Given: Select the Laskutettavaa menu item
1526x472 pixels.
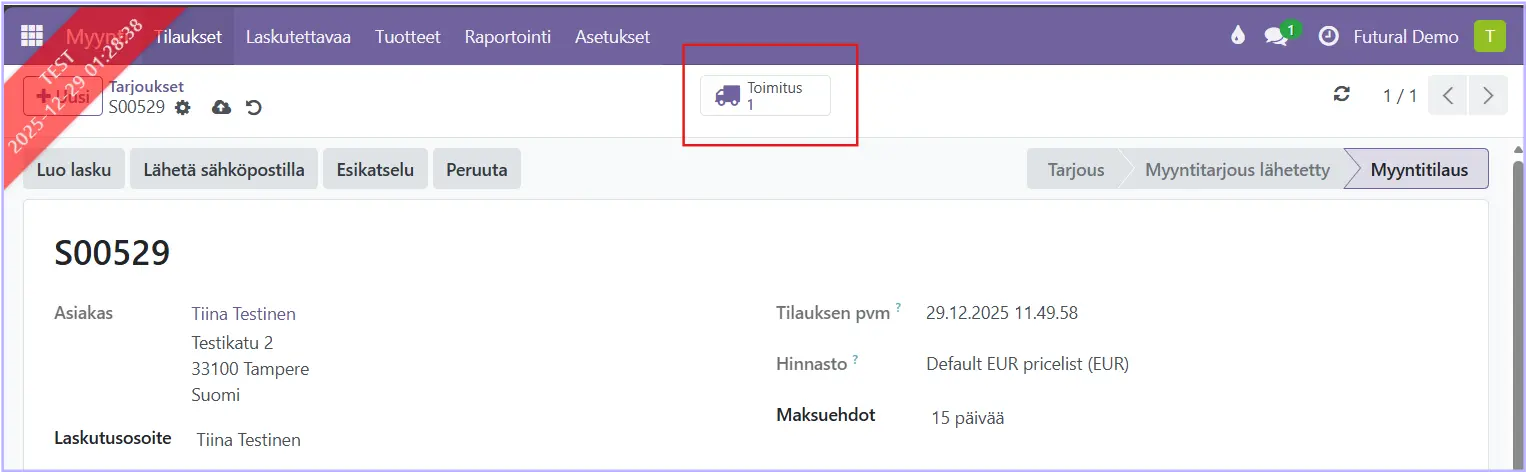Looking at the screenshot, I should [298, 36].
